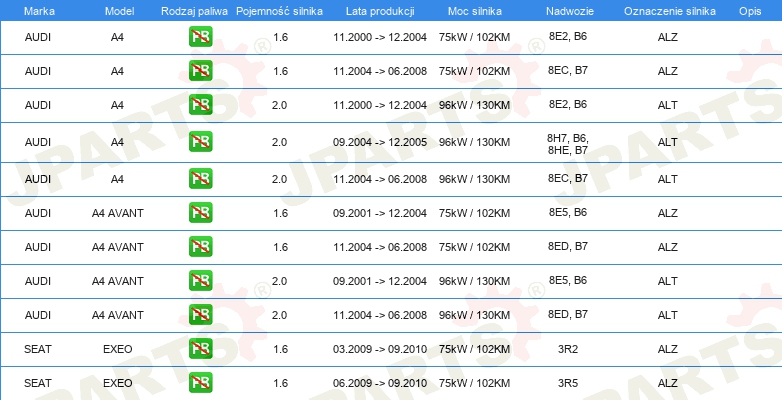Select 96kW / 130KM in the 8H7 row
782x400 pixels.
475,143
